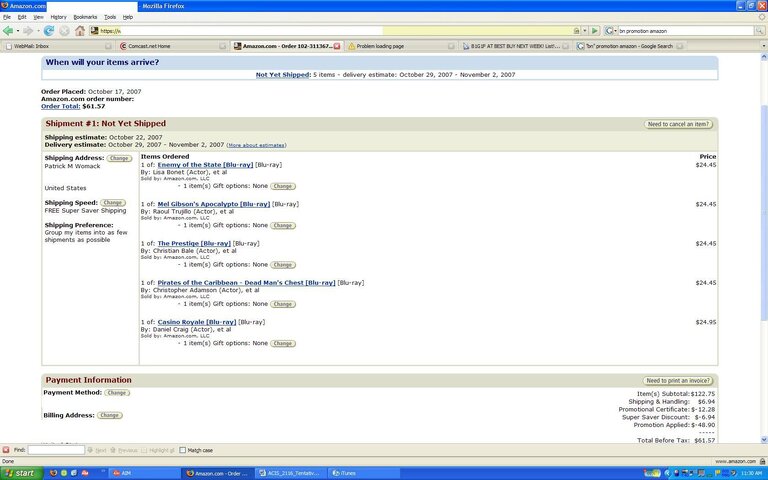Open the Casino Royale Blu-ray link
This screenshot has height=480, width=768.
(x=197, y=322)
